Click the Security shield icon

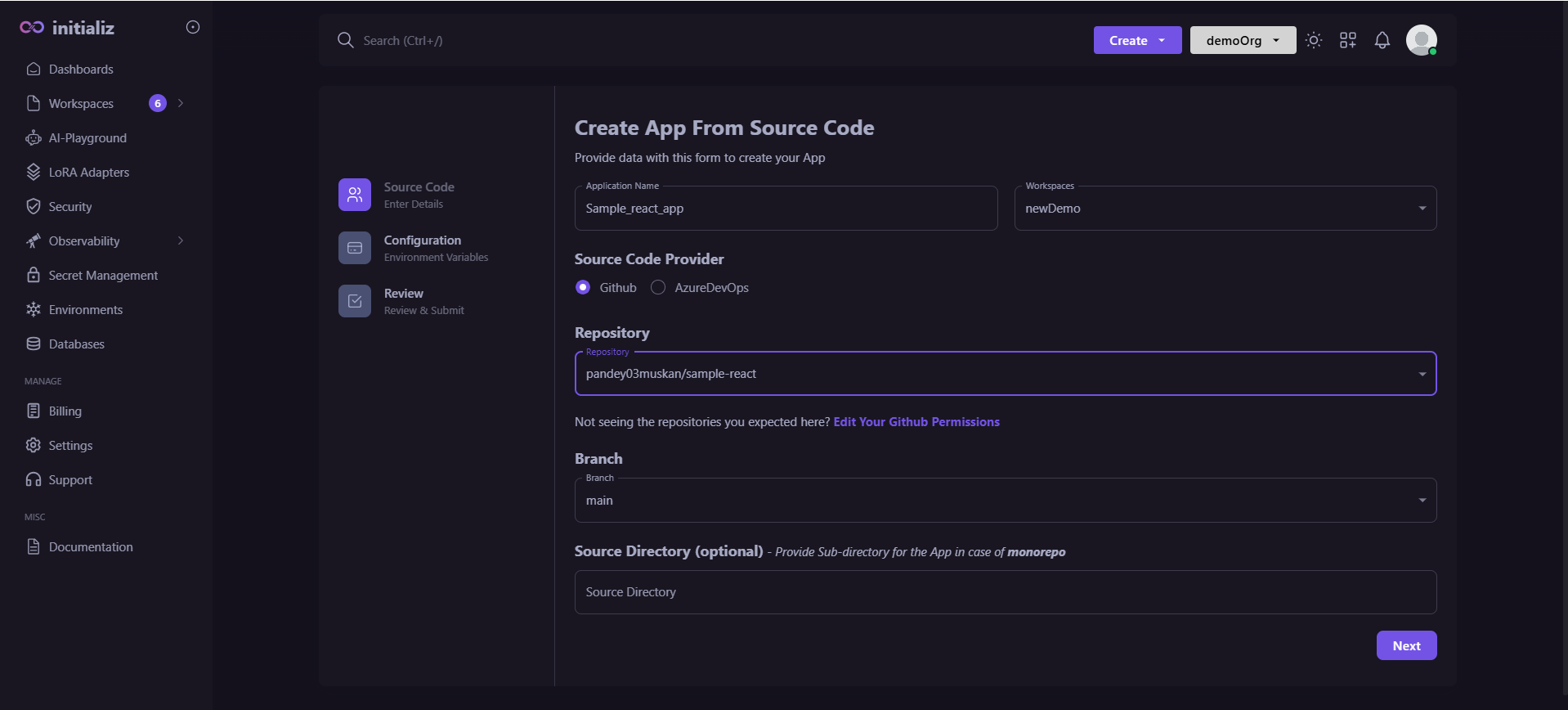pos(34,207)
